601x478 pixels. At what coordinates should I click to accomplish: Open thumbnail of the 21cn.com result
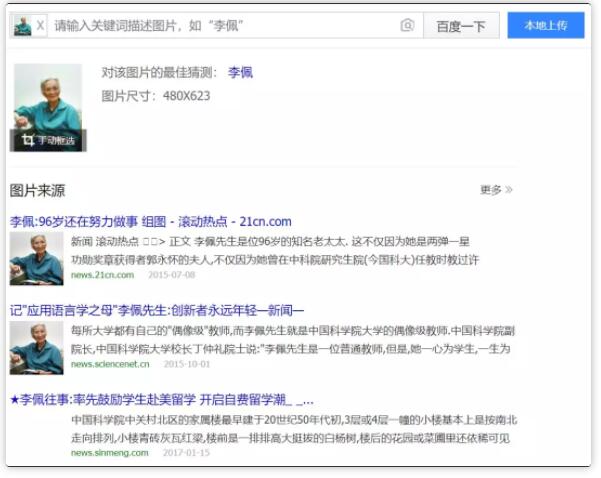[36, 258]
